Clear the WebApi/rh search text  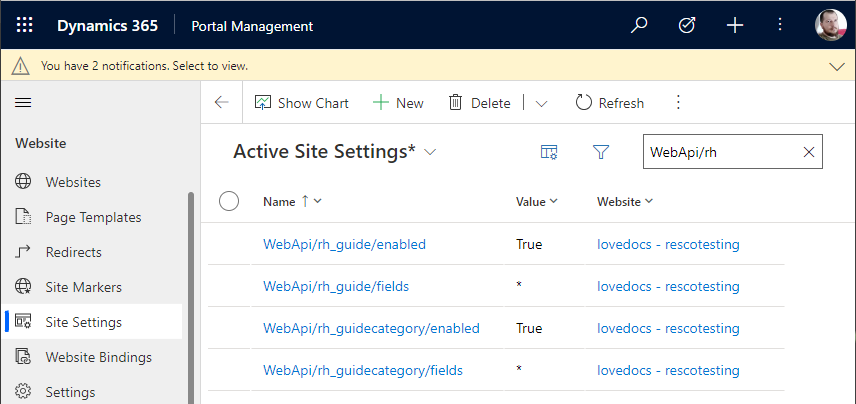tap(809, 152)
